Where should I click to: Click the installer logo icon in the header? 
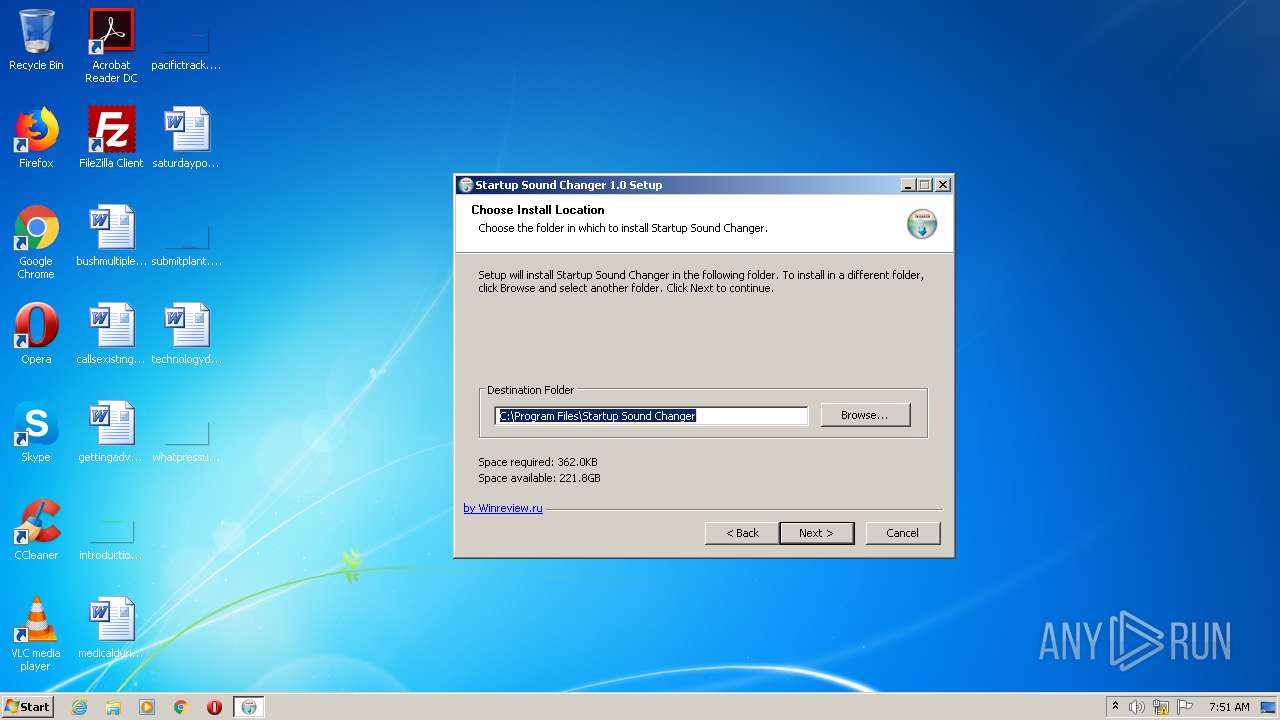(x=921, y=224)
